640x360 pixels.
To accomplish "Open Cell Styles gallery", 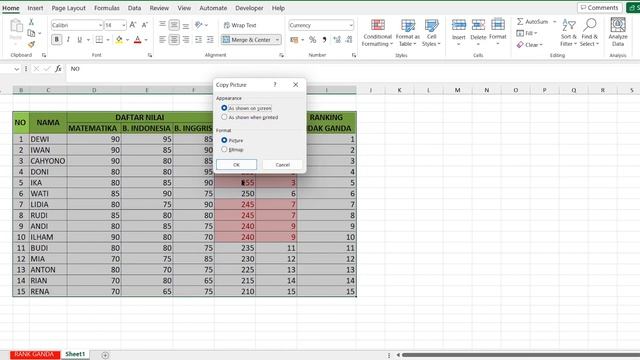I will pyautogui.click(x=431, y=33).
